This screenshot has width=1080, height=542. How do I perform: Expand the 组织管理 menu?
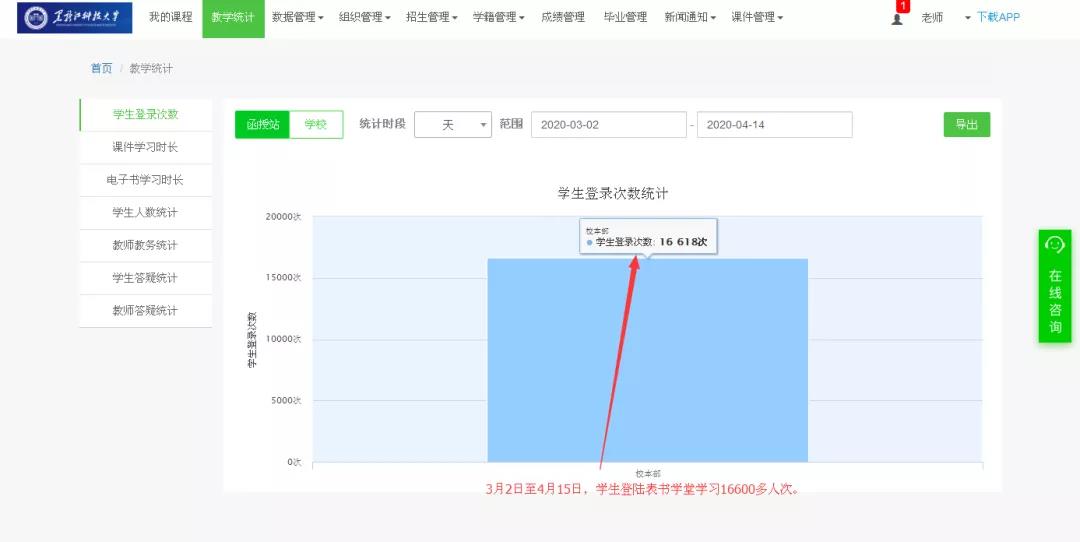click(x=364, y=18)
